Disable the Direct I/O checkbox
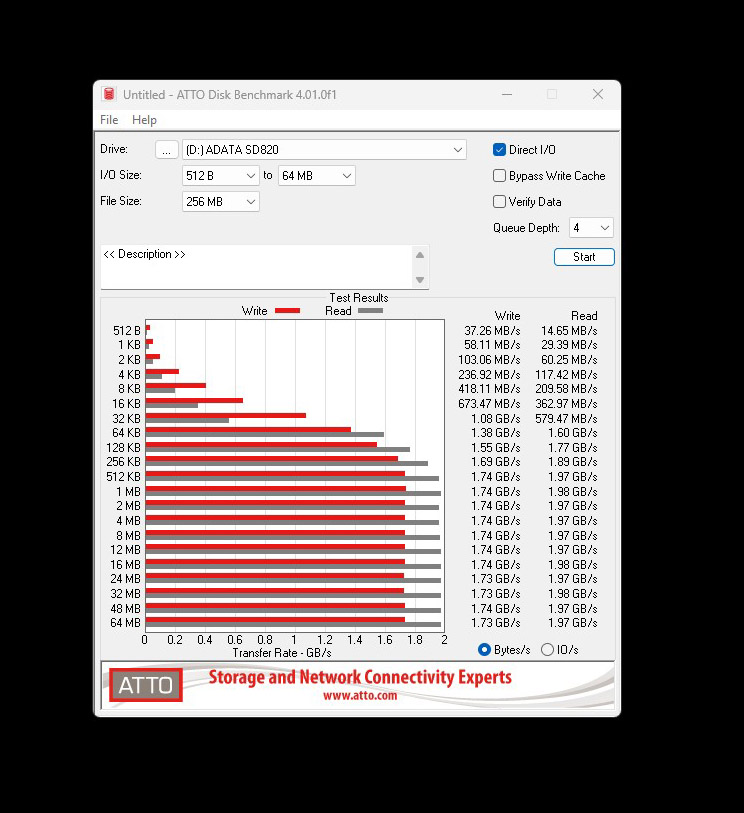The height and width of the screenshot is (813, 744). pos(500,150)
